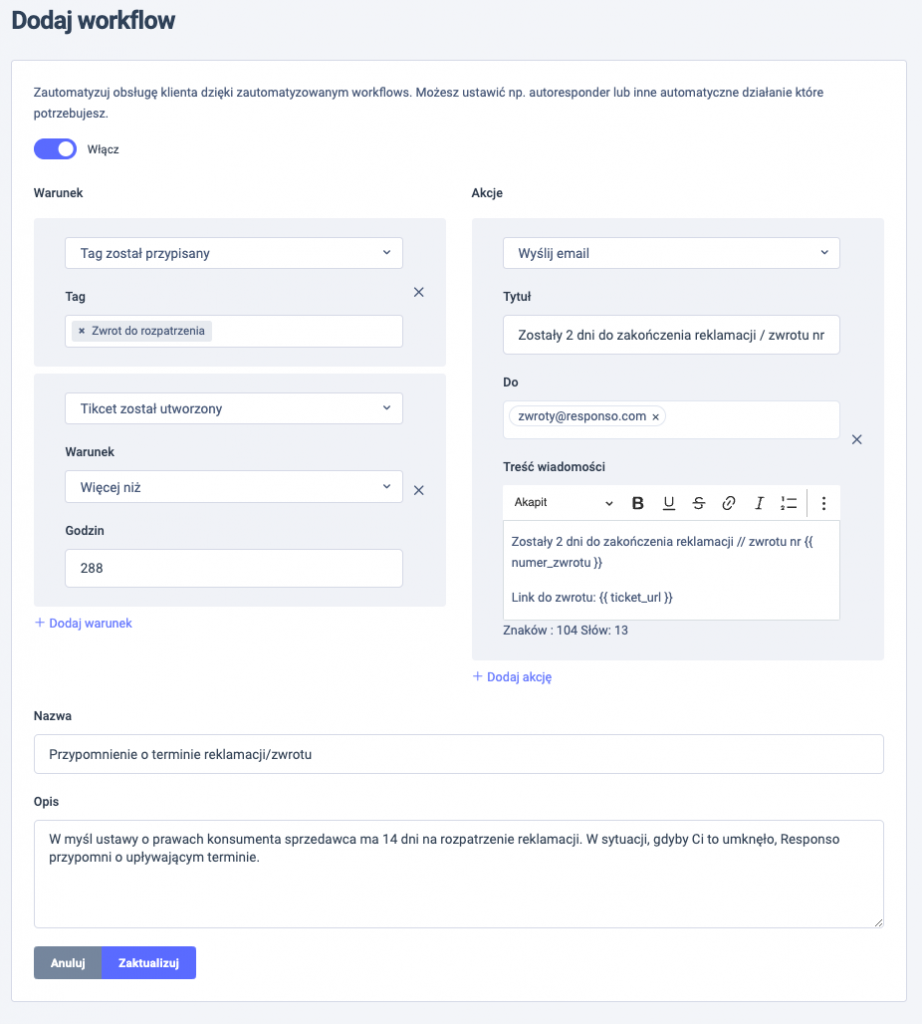Apply strikethrough formatting in message editor
922x1024 pixels.
click(699, 503)
